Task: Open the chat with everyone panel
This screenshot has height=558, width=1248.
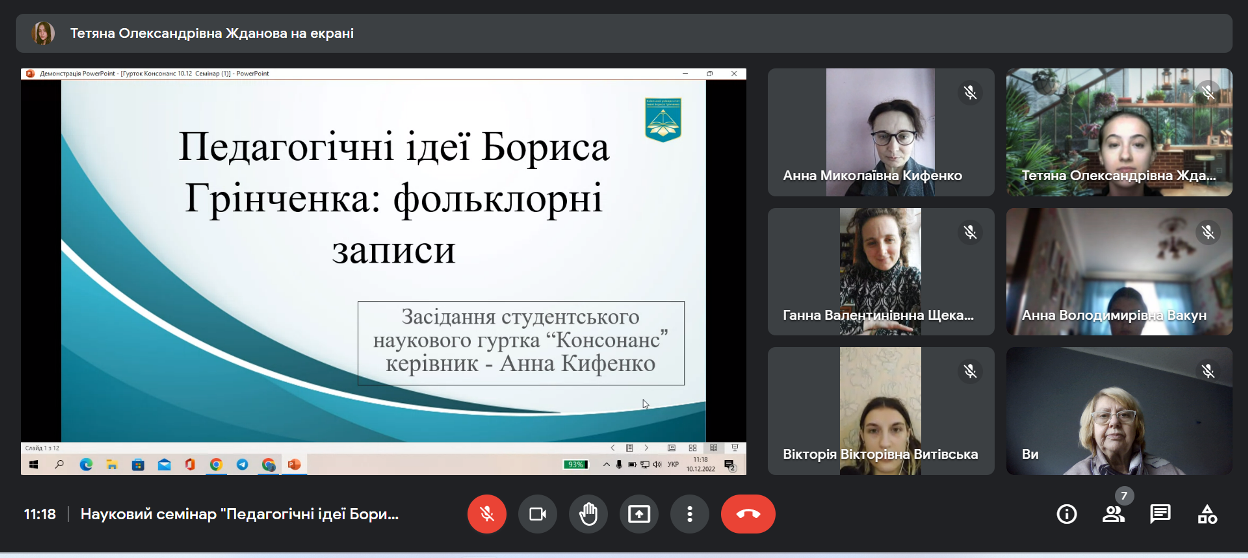Action: click(x=1160, y=514)
